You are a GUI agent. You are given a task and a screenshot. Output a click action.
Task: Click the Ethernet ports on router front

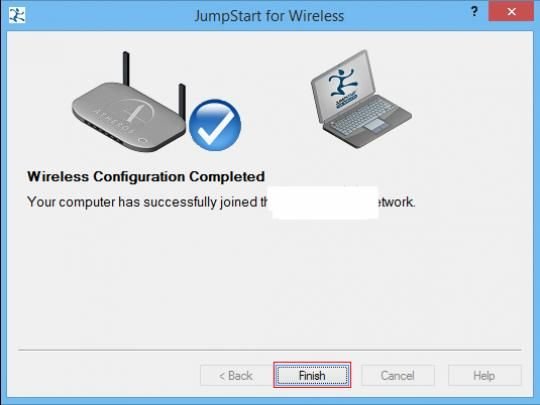[103, 131]
